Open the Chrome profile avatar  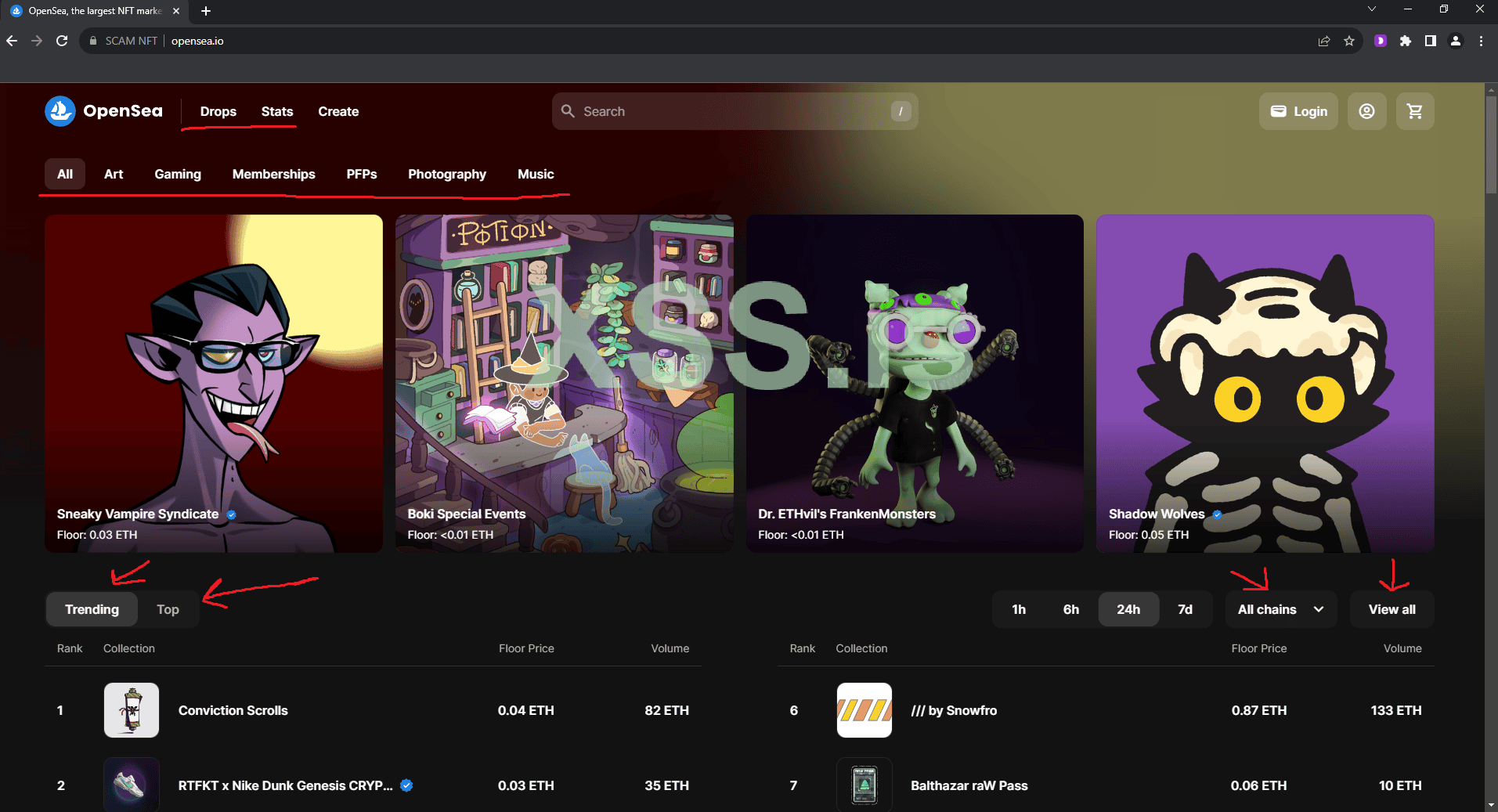1456,41
